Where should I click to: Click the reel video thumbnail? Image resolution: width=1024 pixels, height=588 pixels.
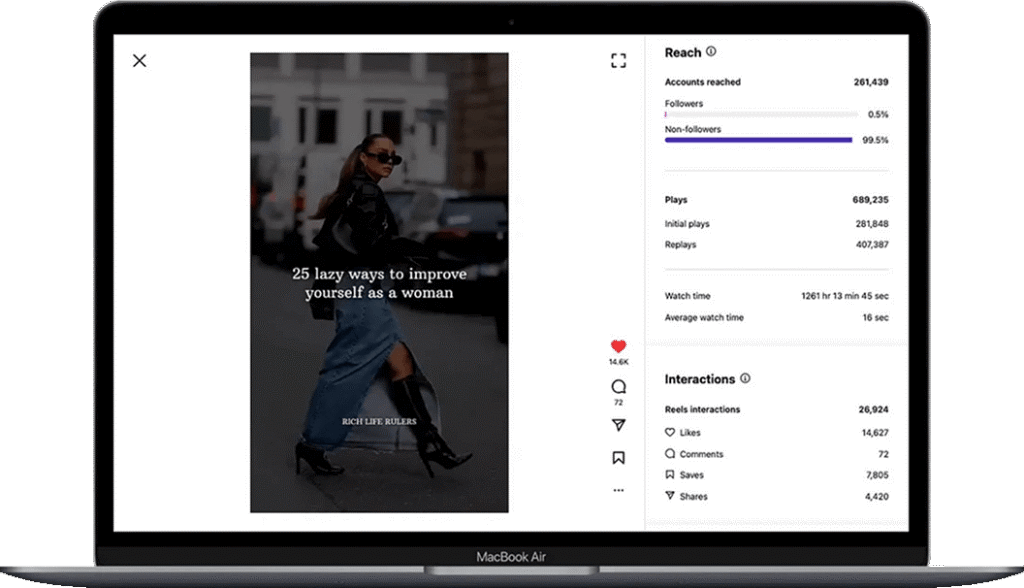coord(379,282)
